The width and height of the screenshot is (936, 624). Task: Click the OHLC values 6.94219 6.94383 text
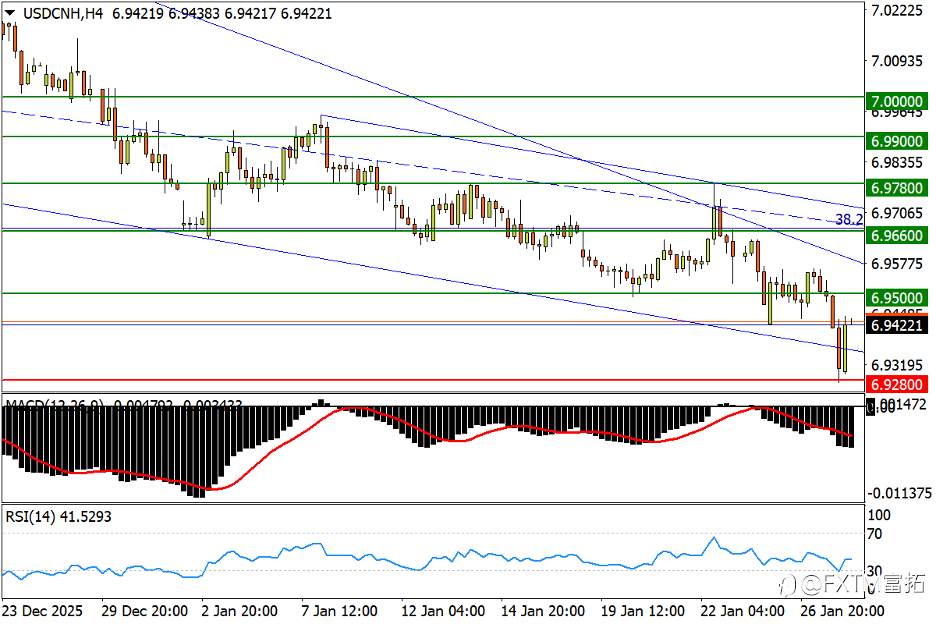tap(165, 13)
